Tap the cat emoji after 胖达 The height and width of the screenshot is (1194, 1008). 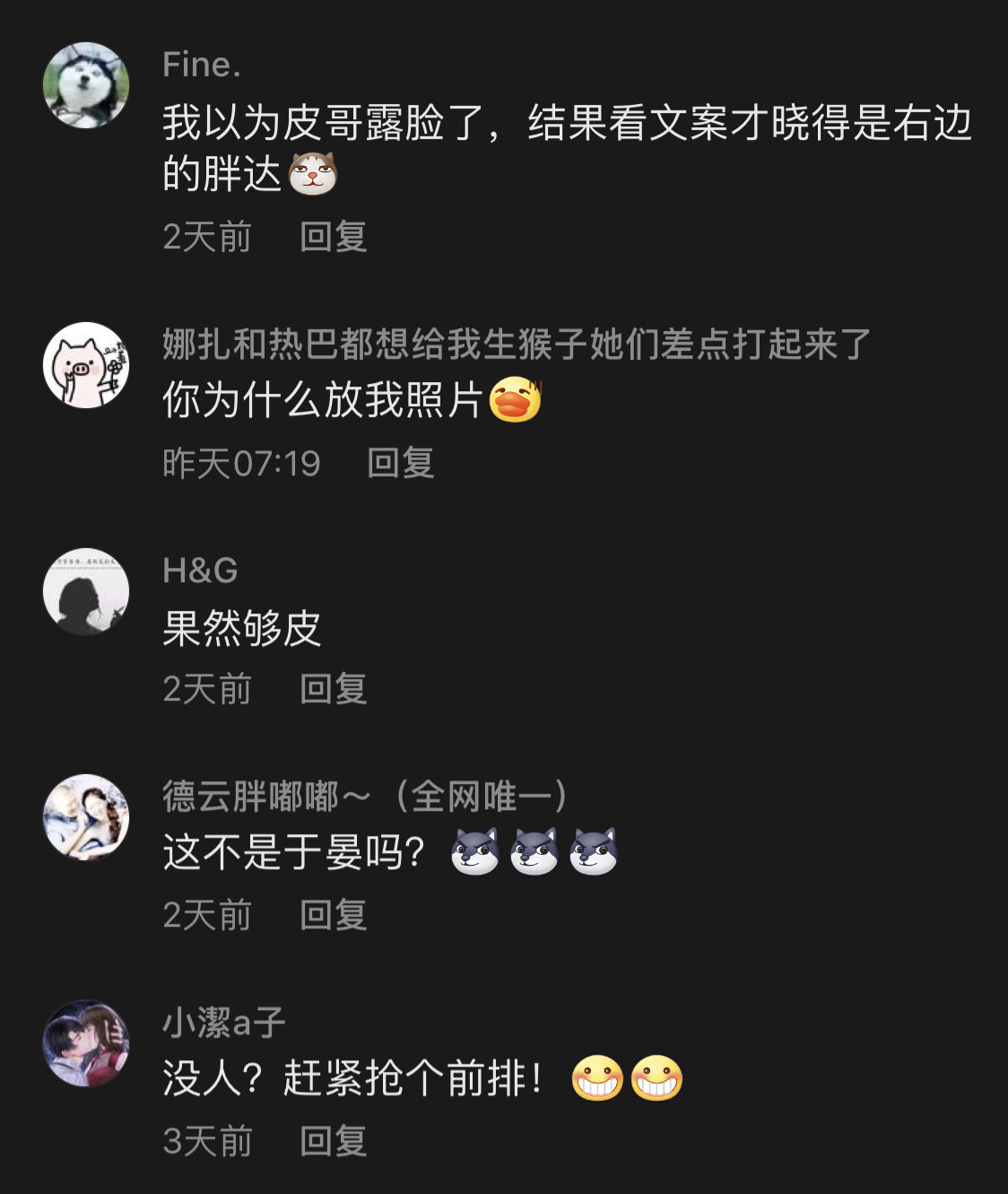312,173
